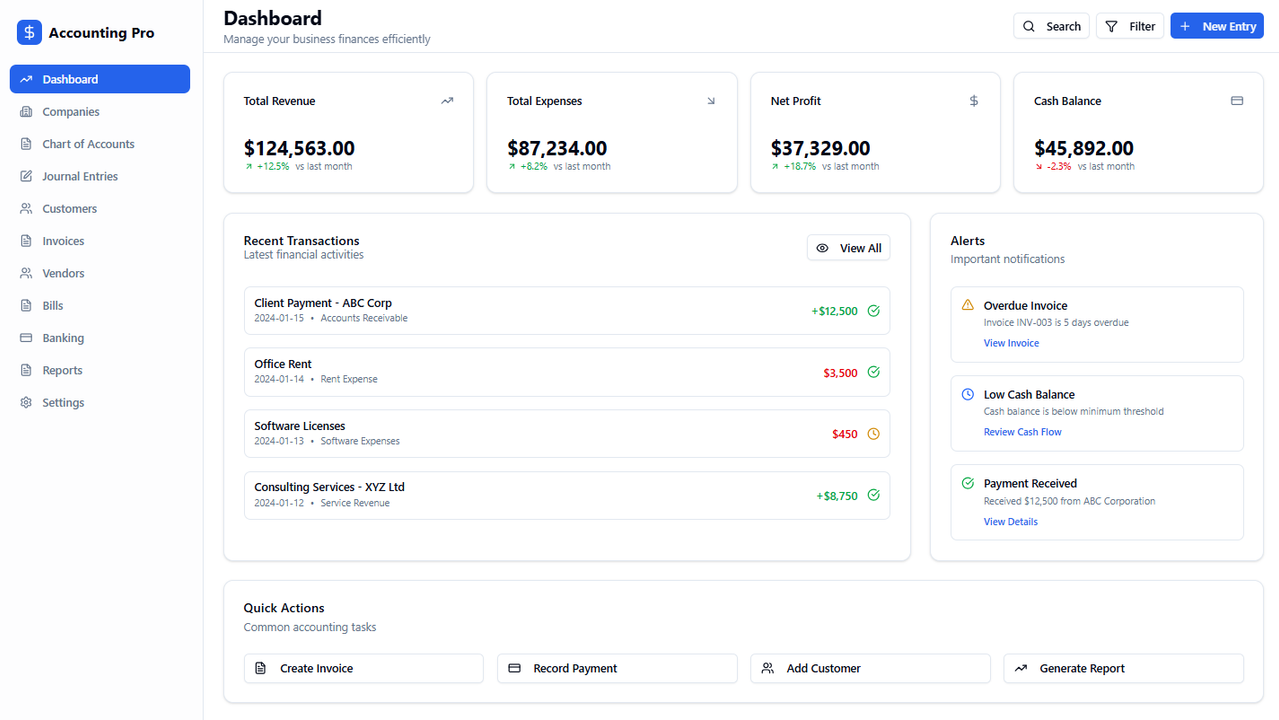Viewport: 1279px width, 720px height.
Task: Open the Vendors page label
Action: [x=63, y=273]
